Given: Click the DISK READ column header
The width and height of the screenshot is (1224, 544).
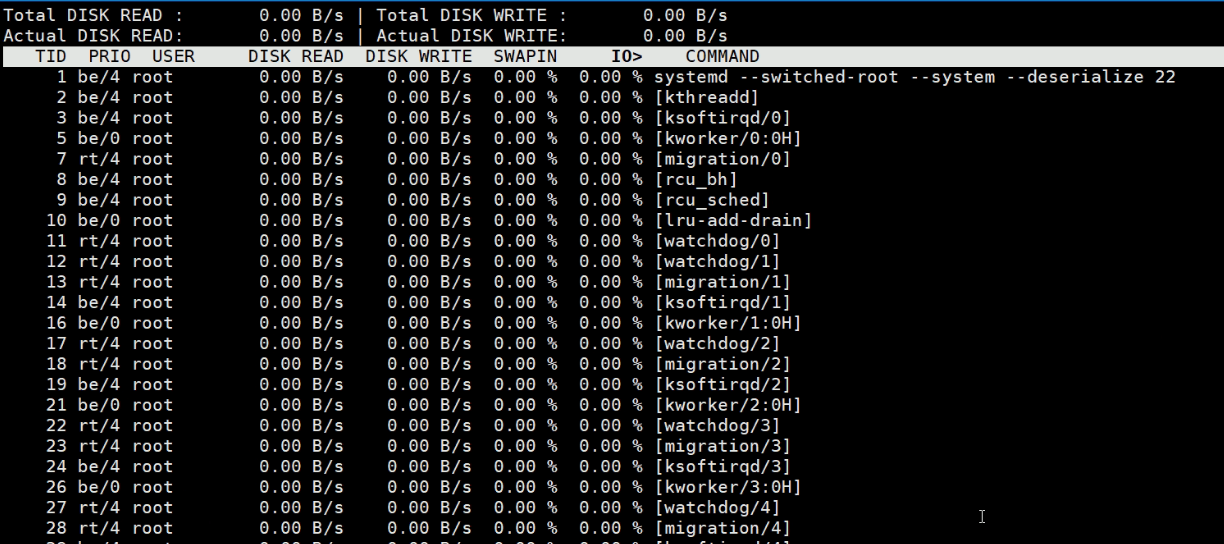Looking at the screenshot, I should click(295, 57).
